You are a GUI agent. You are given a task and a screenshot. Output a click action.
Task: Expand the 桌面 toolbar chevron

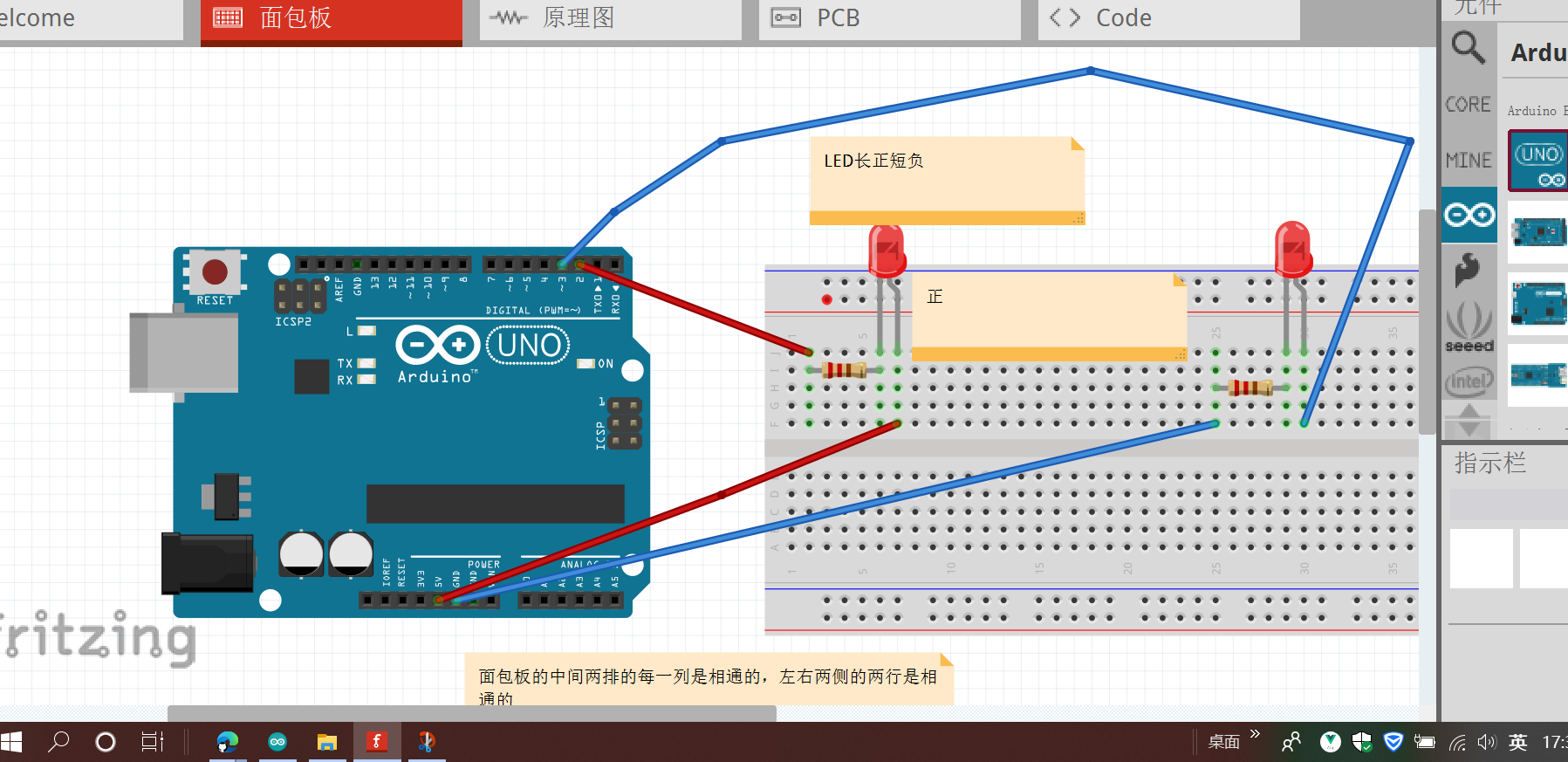point(1255,734)
